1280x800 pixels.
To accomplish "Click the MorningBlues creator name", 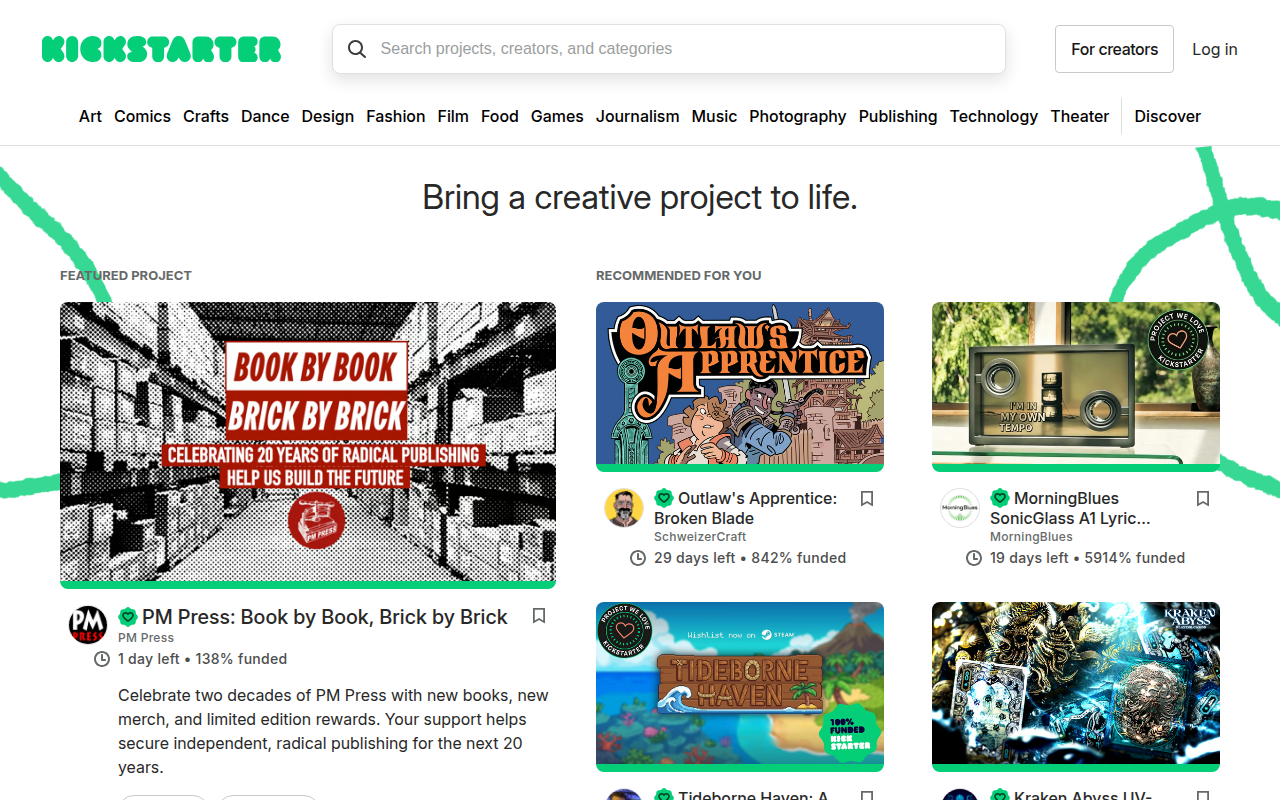I will (x=1031, y=537).
